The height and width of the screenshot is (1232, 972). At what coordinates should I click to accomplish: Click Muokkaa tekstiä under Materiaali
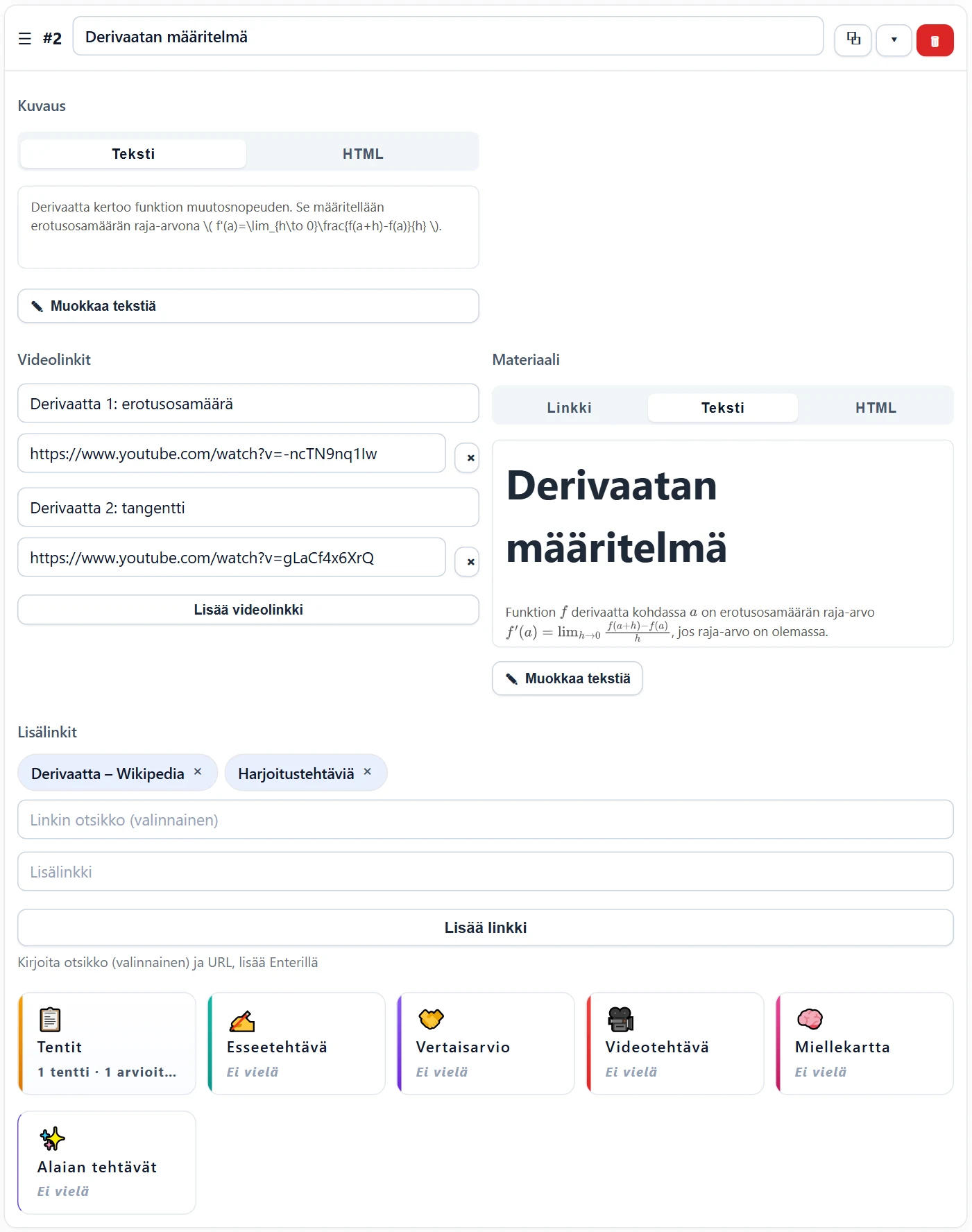pyautogui.click(x=568, y=678)
